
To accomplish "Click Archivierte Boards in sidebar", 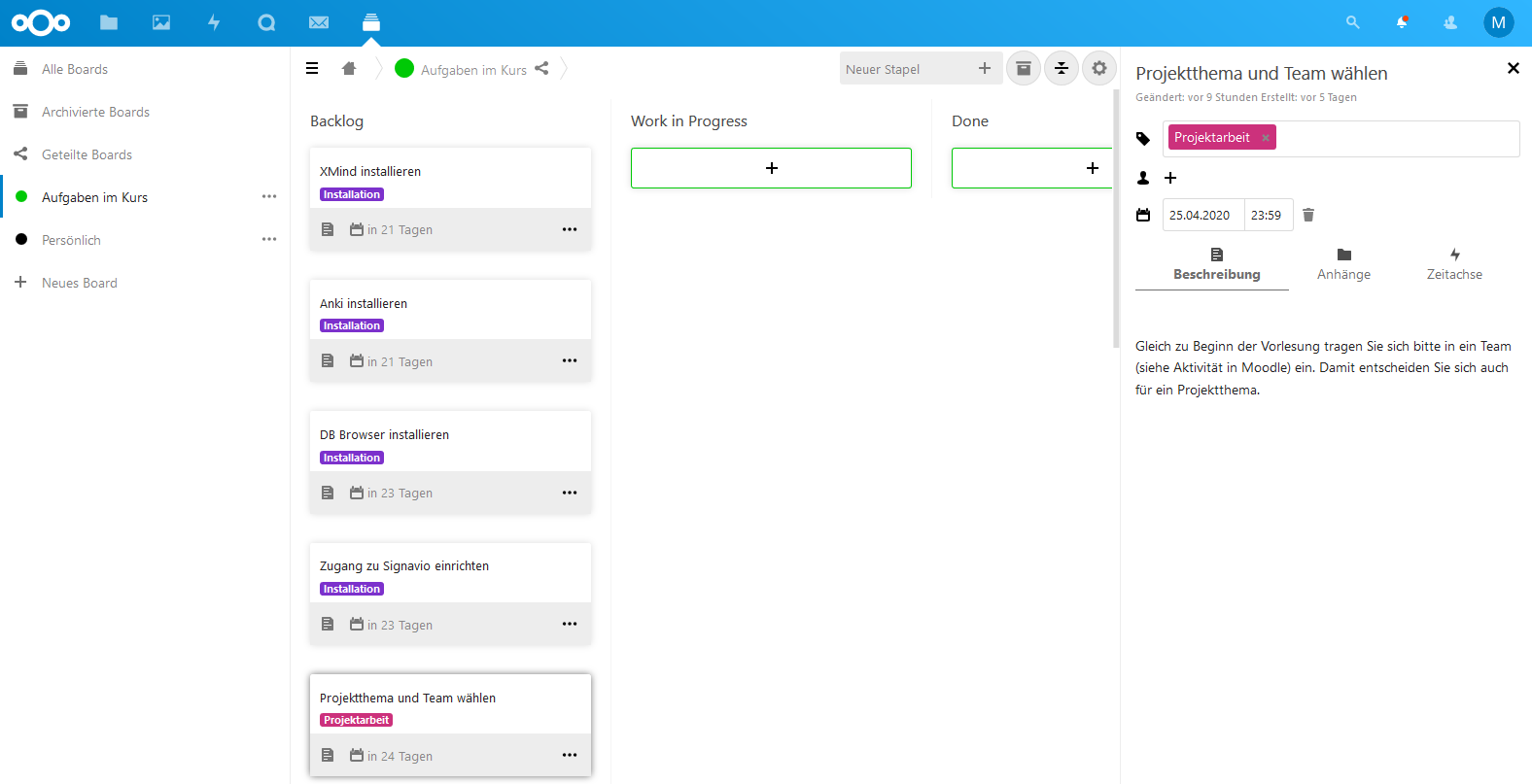I will click(95, 112).
